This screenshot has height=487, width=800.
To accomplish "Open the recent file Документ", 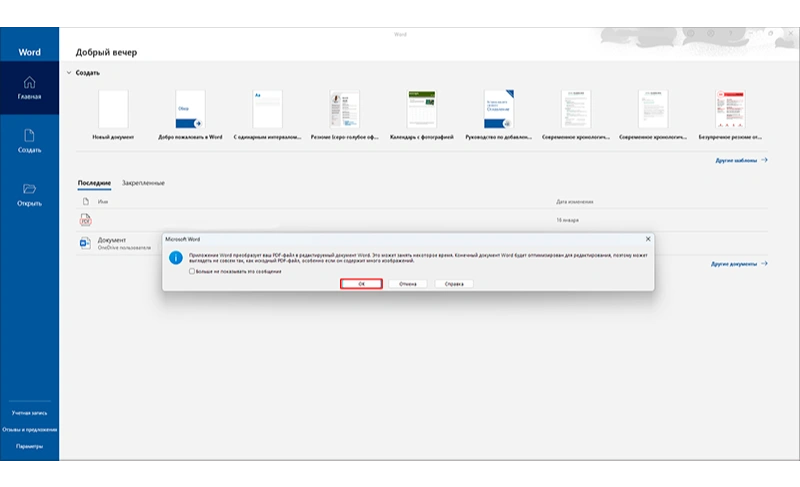I will click(112, 240).
